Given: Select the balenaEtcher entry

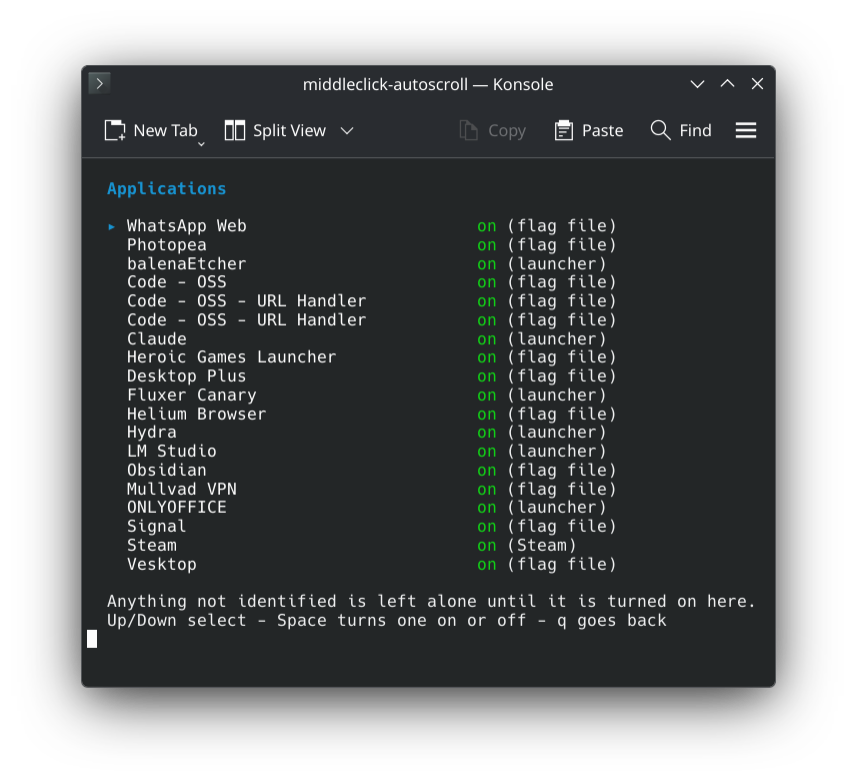Looking at the screenshot, I should click(187, 264).
